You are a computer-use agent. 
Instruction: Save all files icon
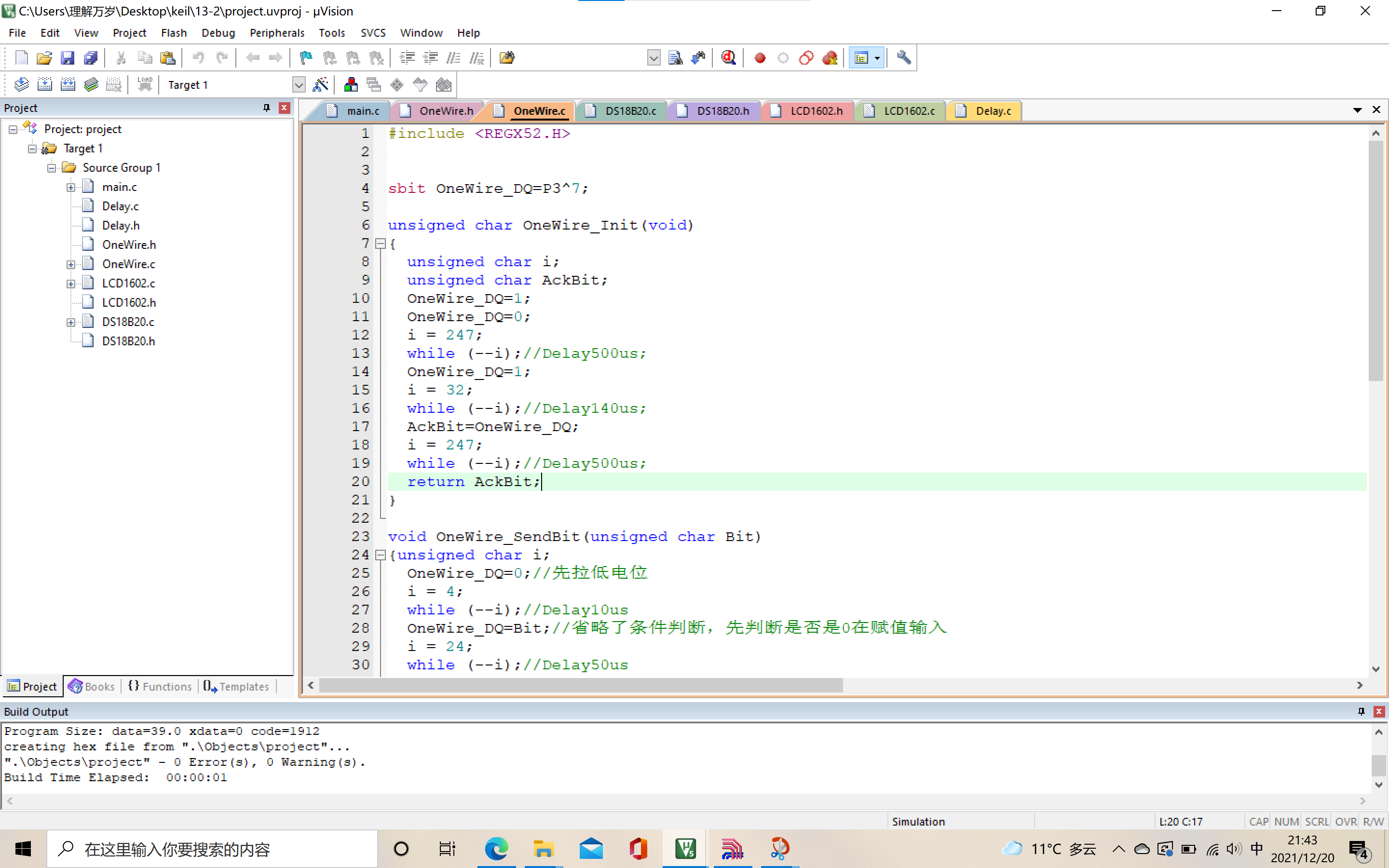tap(91, 57)
